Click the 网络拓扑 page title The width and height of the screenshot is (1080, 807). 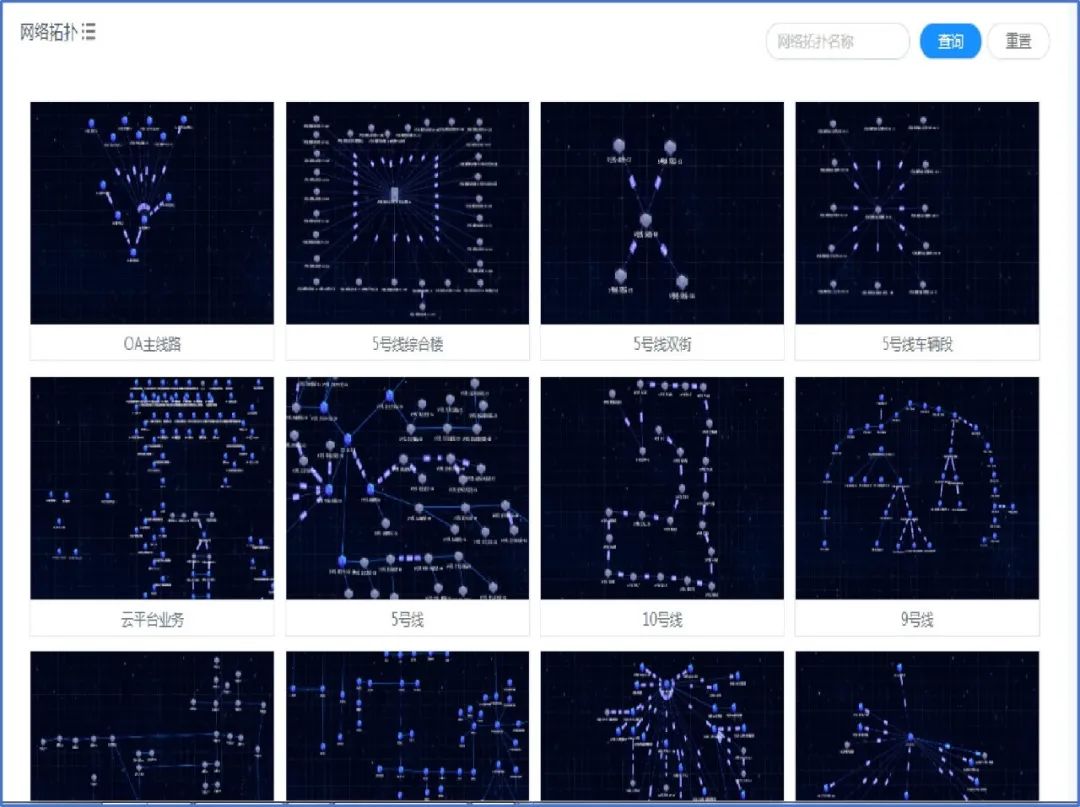(48, 32)
